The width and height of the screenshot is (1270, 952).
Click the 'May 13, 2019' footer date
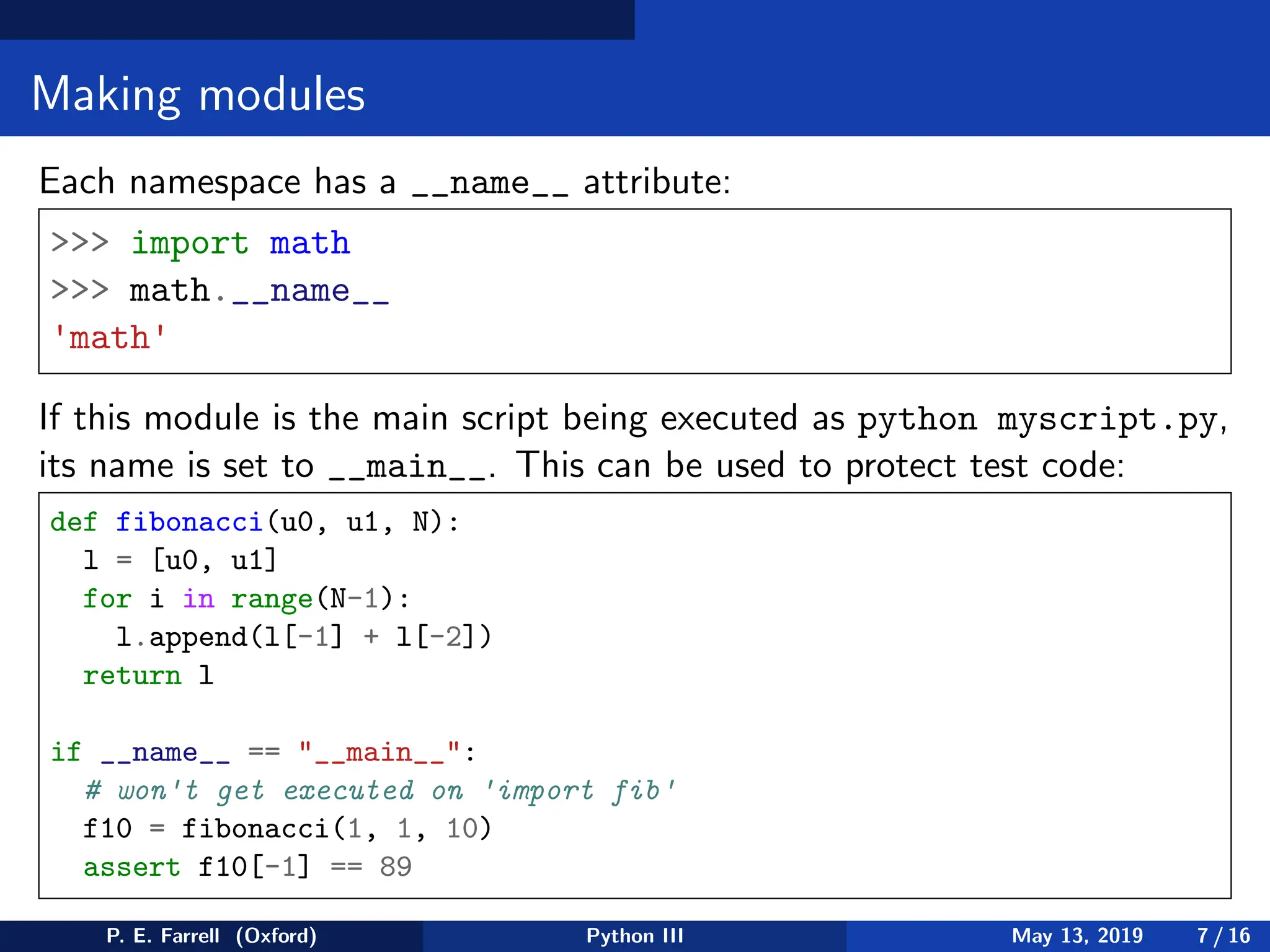click(x=1077, y=936)
